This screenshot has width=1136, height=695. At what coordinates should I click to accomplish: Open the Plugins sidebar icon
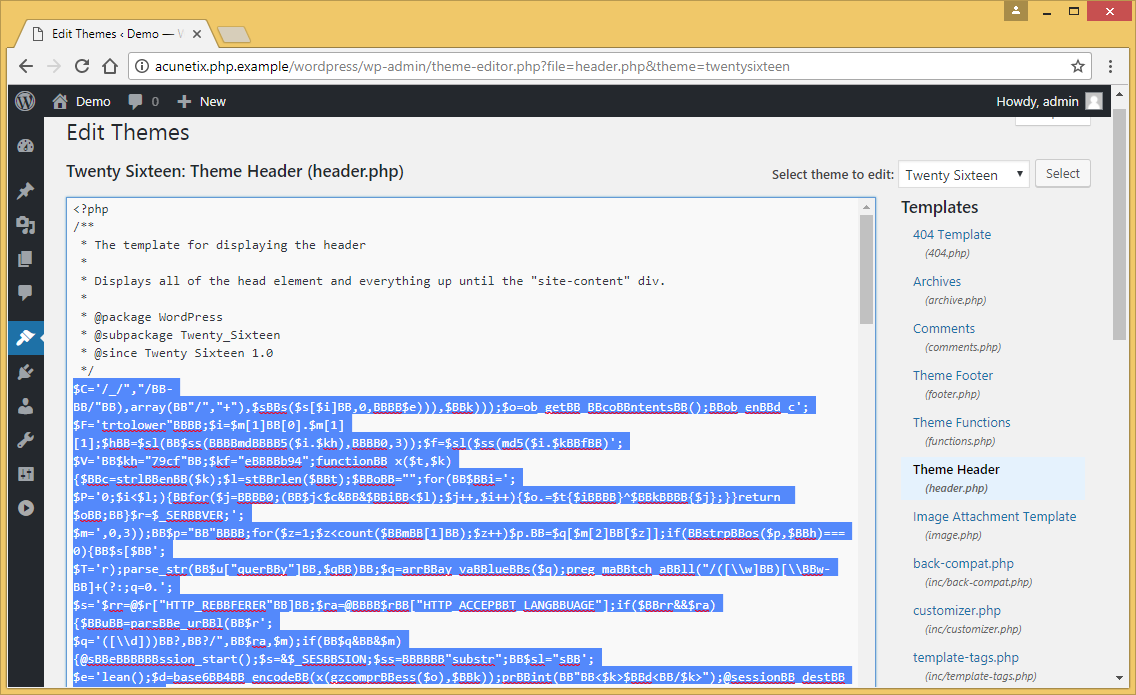point(25,372)
